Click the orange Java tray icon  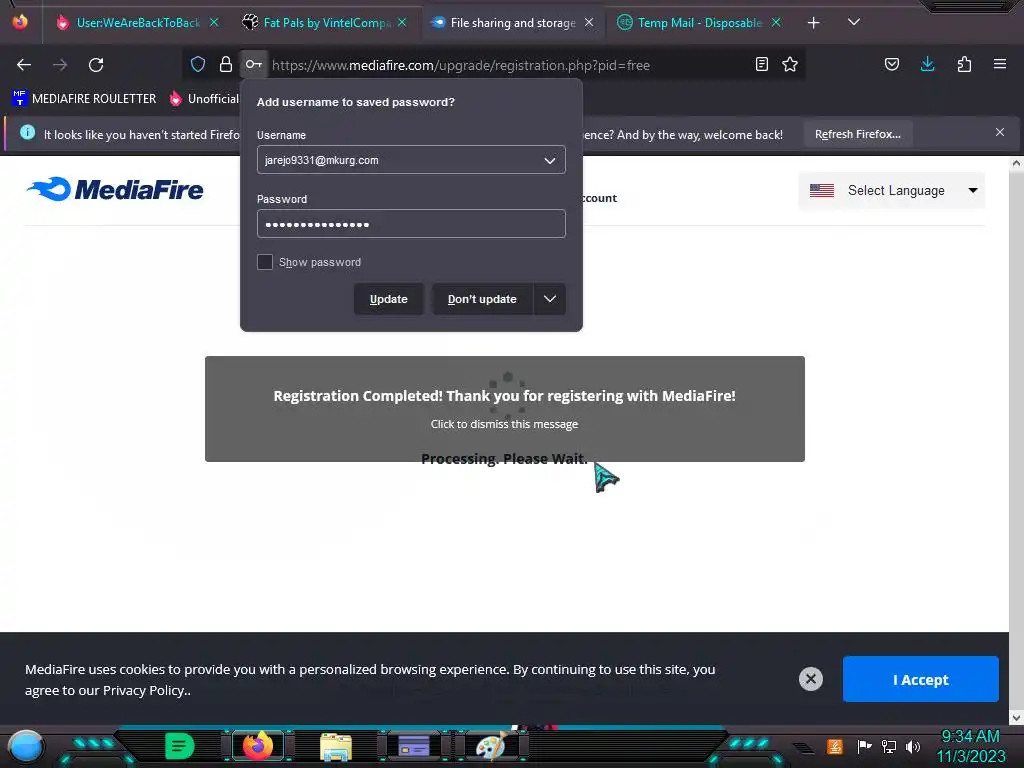pyautogui.click(x=835, y=746)
